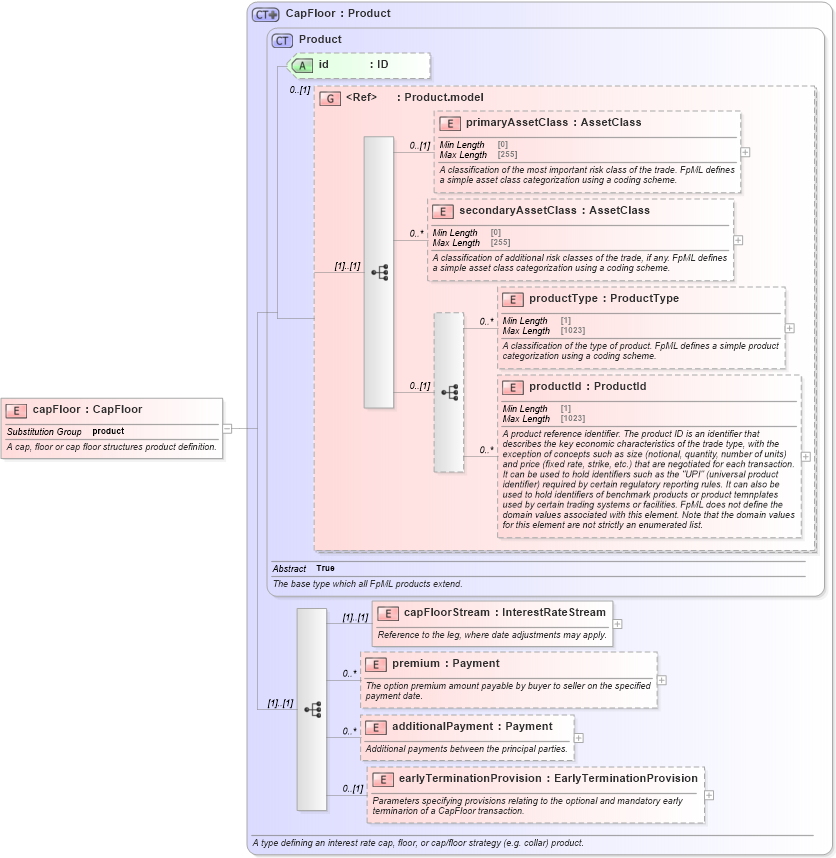Click the connector square beside the capFloor box
Screen dimensions: 836x858
(228, 428)
